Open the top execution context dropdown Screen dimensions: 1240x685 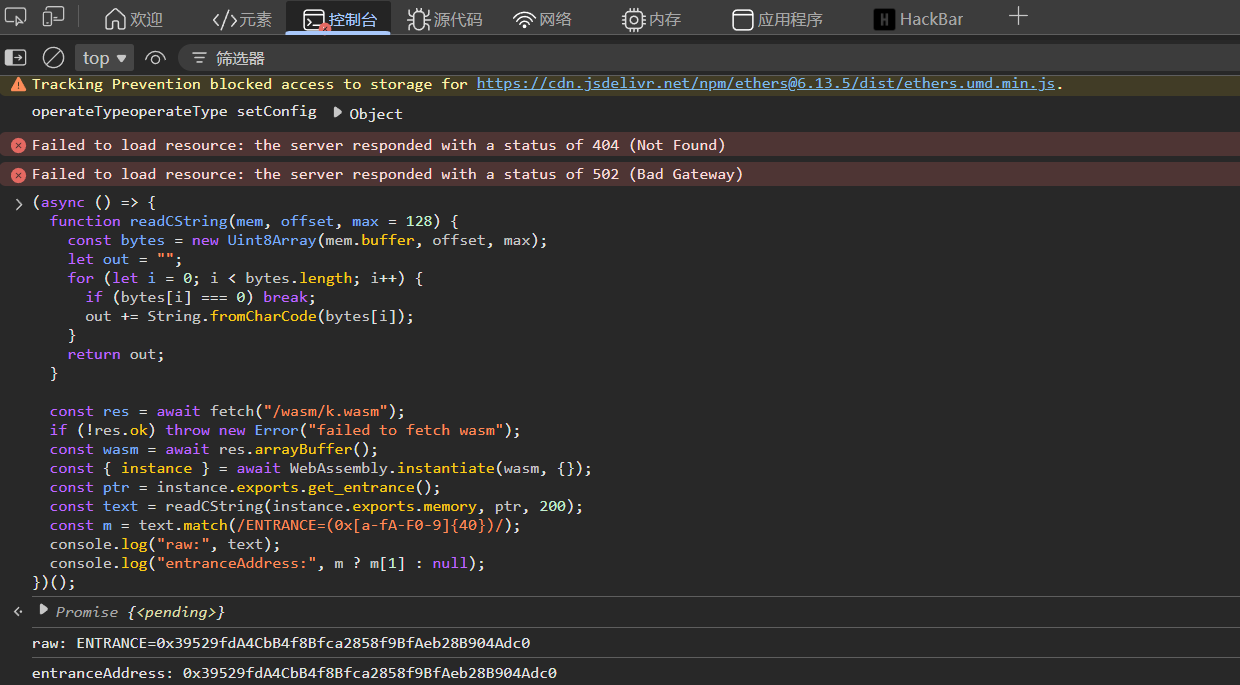pyautogui.click(x=105, y=58)
